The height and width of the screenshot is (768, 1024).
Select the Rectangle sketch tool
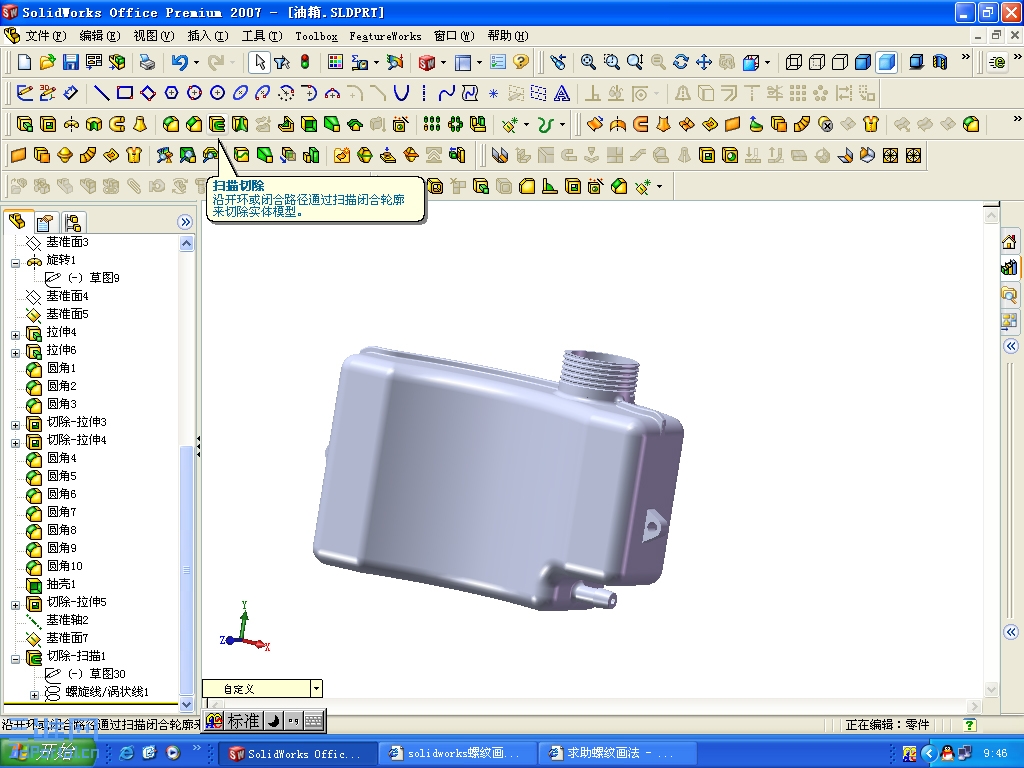coord(126,95)
